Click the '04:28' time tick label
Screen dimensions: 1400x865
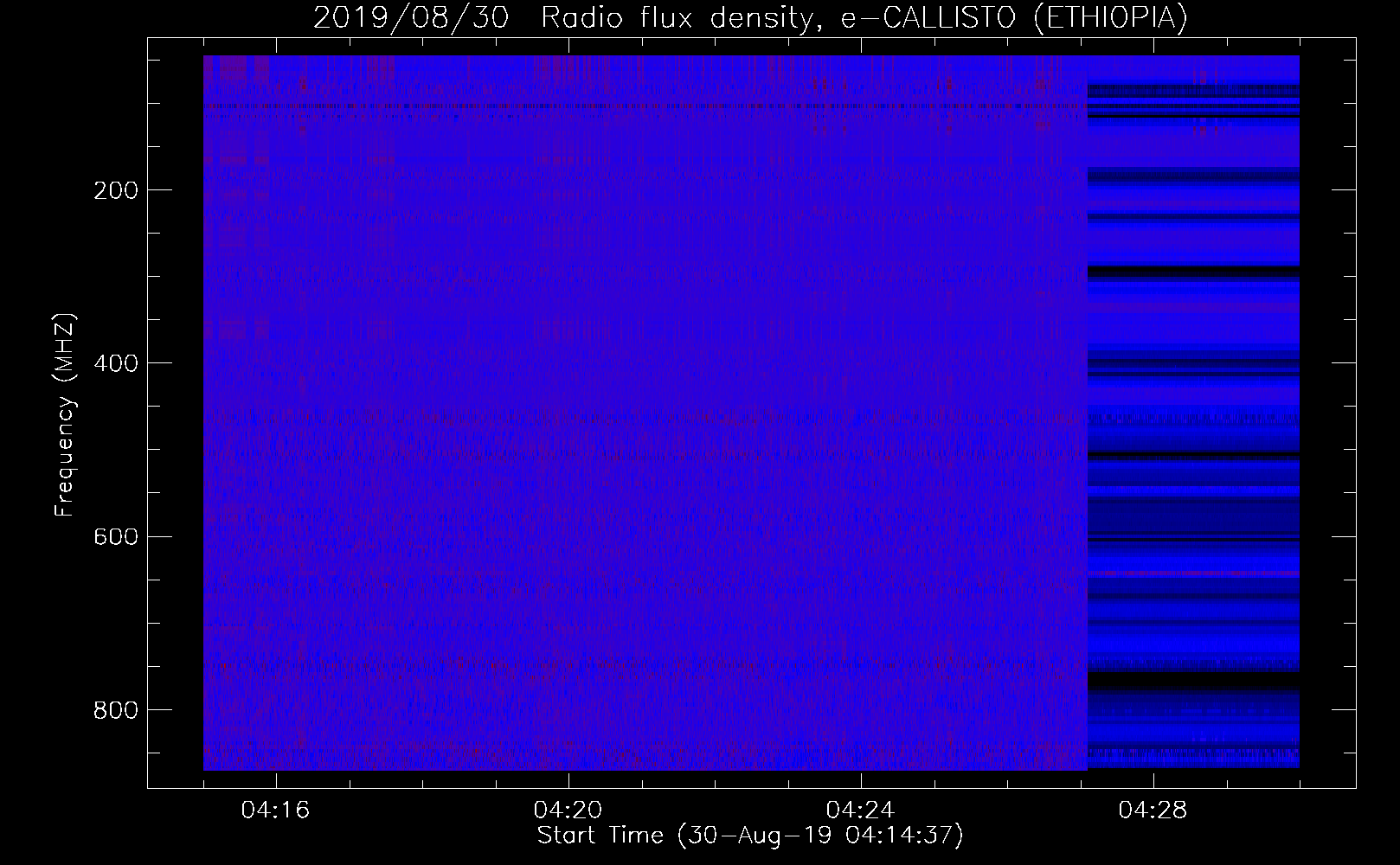click(x=1153, y=811)
